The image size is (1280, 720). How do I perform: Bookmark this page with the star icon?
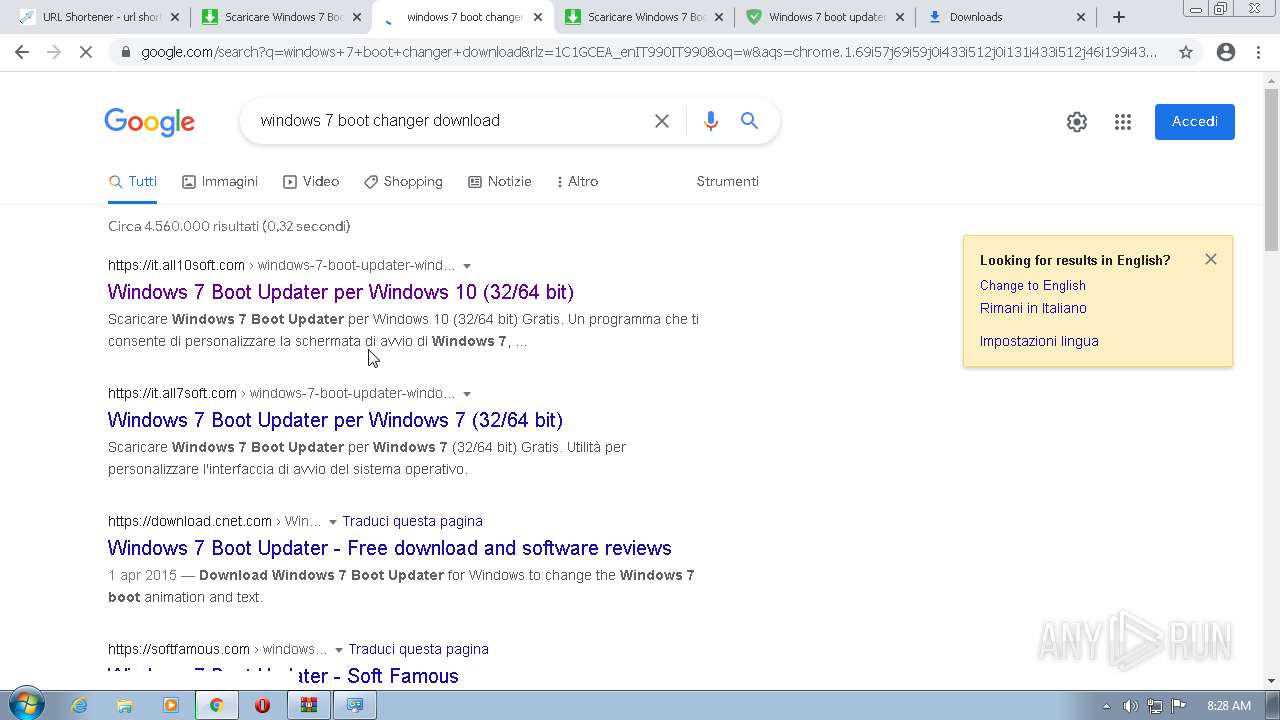tap(1186, 52)
